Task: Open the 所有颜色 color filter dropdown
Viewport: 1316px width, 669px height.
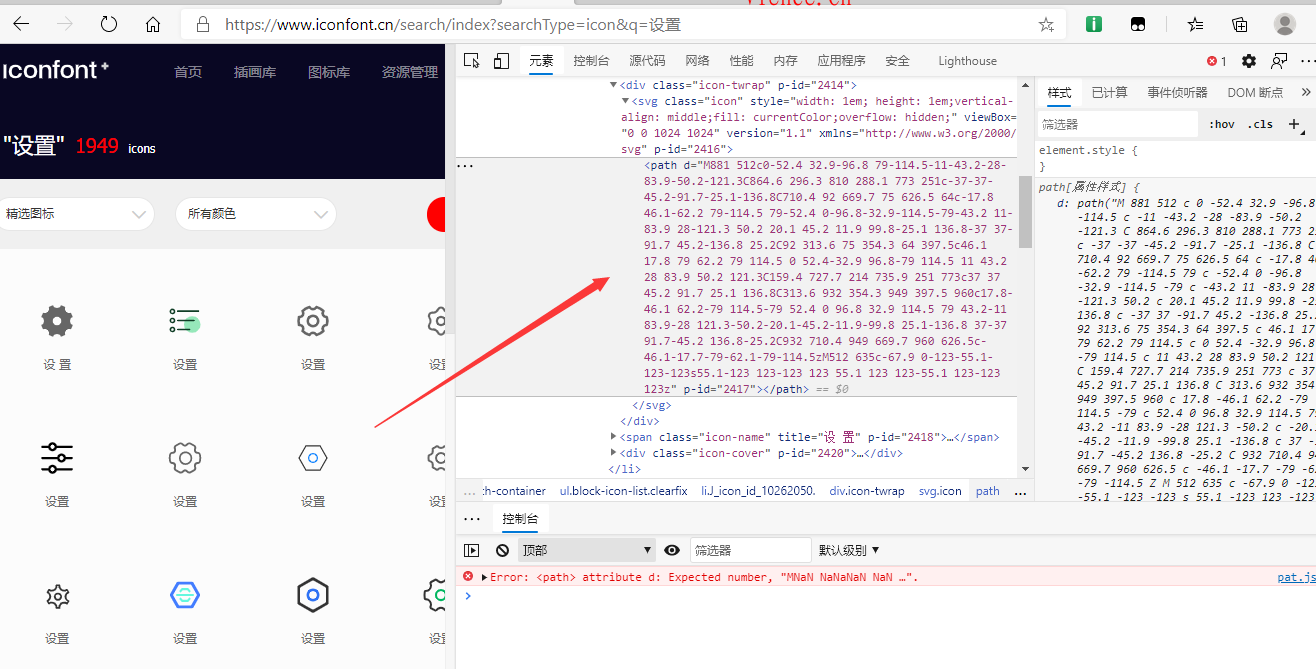Action: 256,213
